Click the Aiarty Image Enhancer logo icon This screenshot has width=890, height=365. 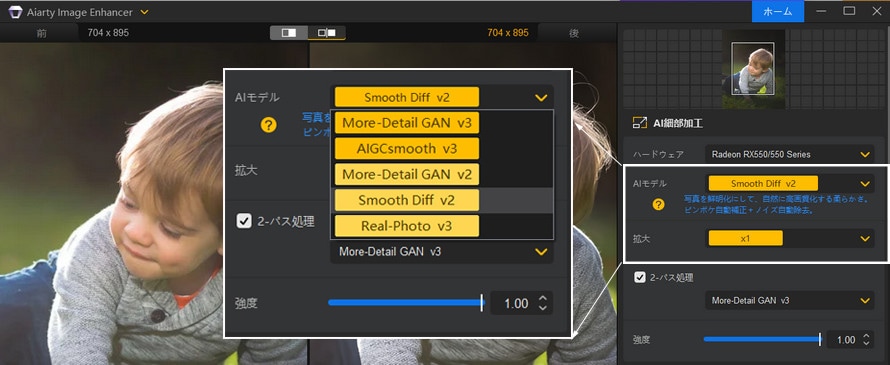tap(15, 12)
